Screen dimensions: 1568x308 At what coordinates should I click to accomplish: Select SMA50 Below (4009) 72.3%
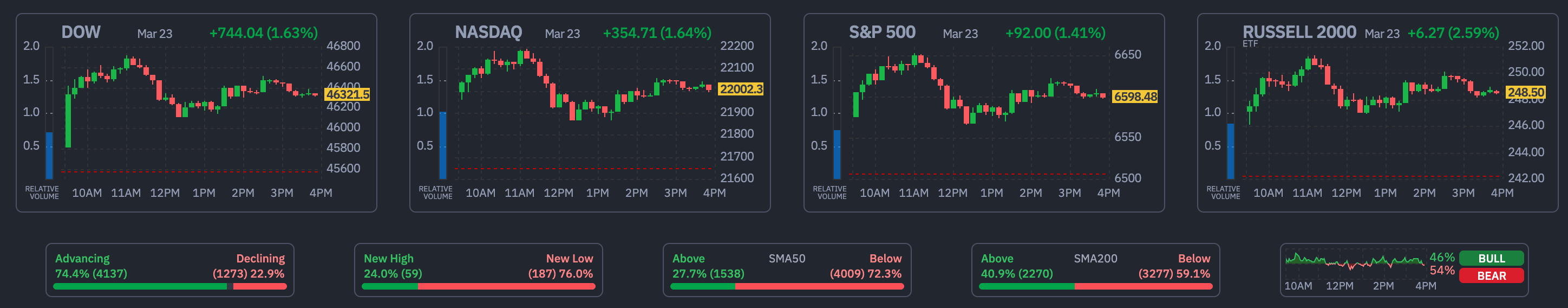tap(866, 266)
